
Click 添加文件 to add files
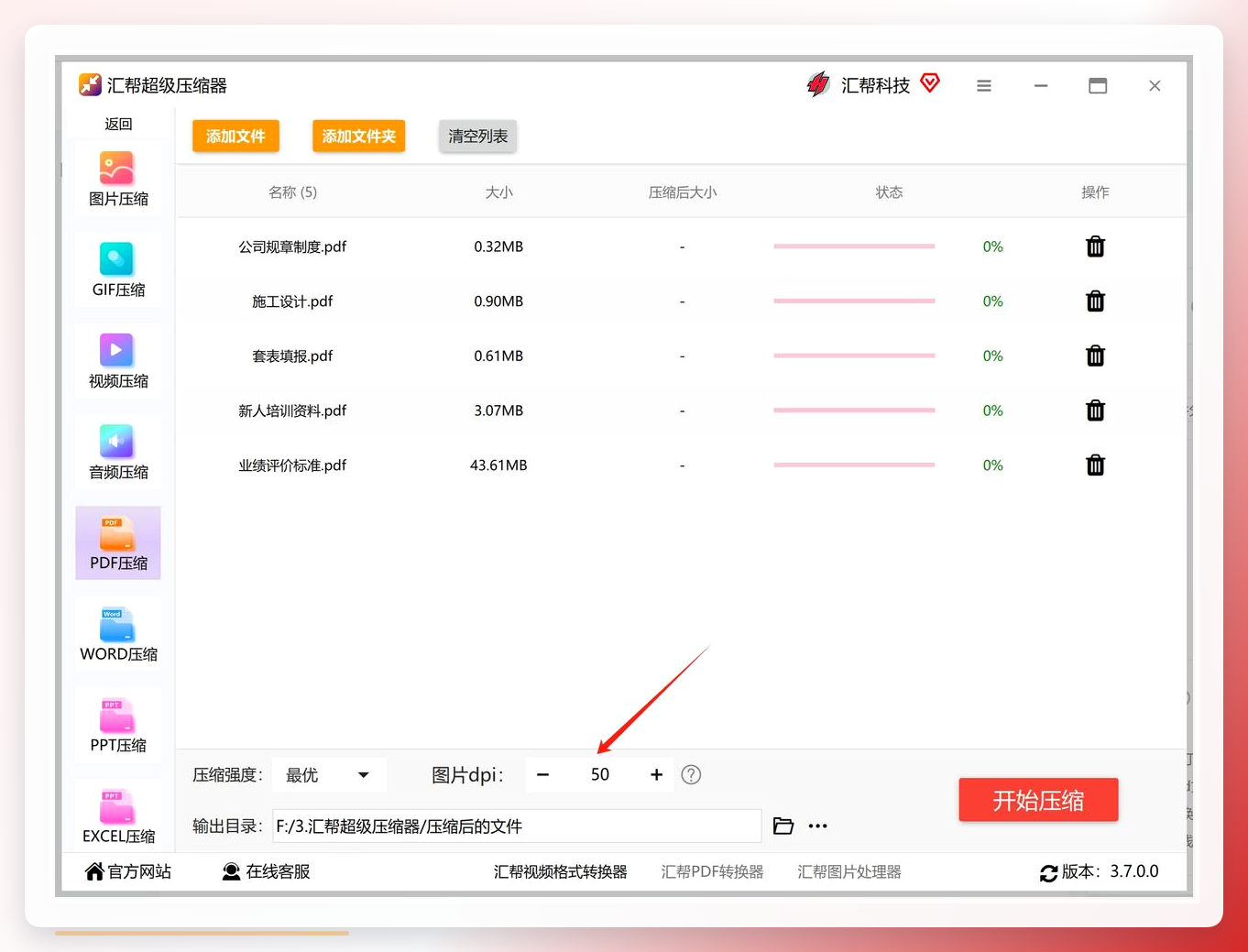235,136
